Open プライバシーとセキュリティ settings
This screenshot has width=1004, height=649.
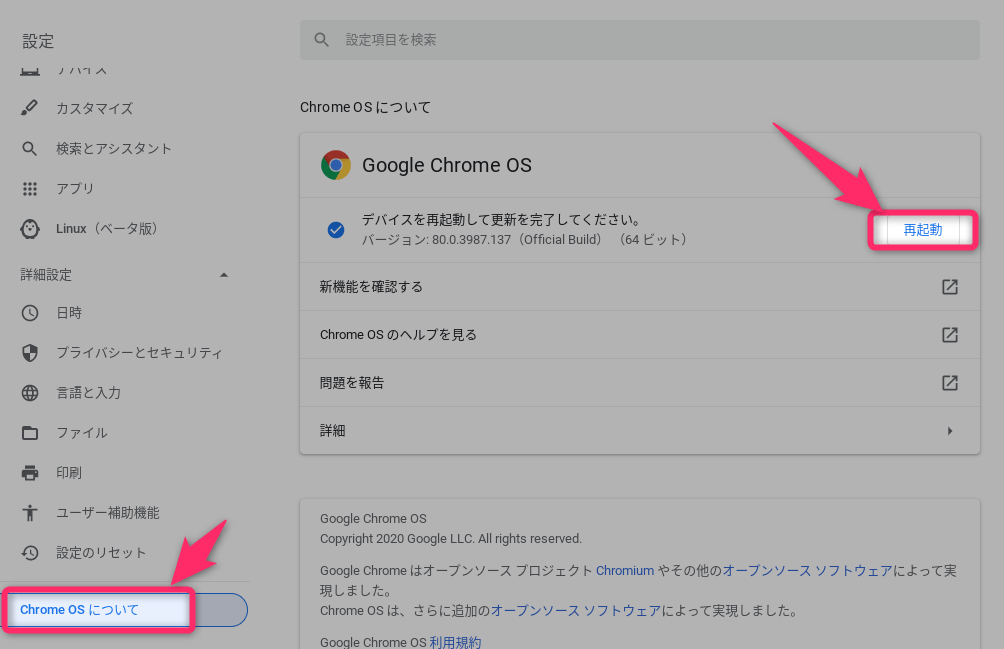(139, 353)
